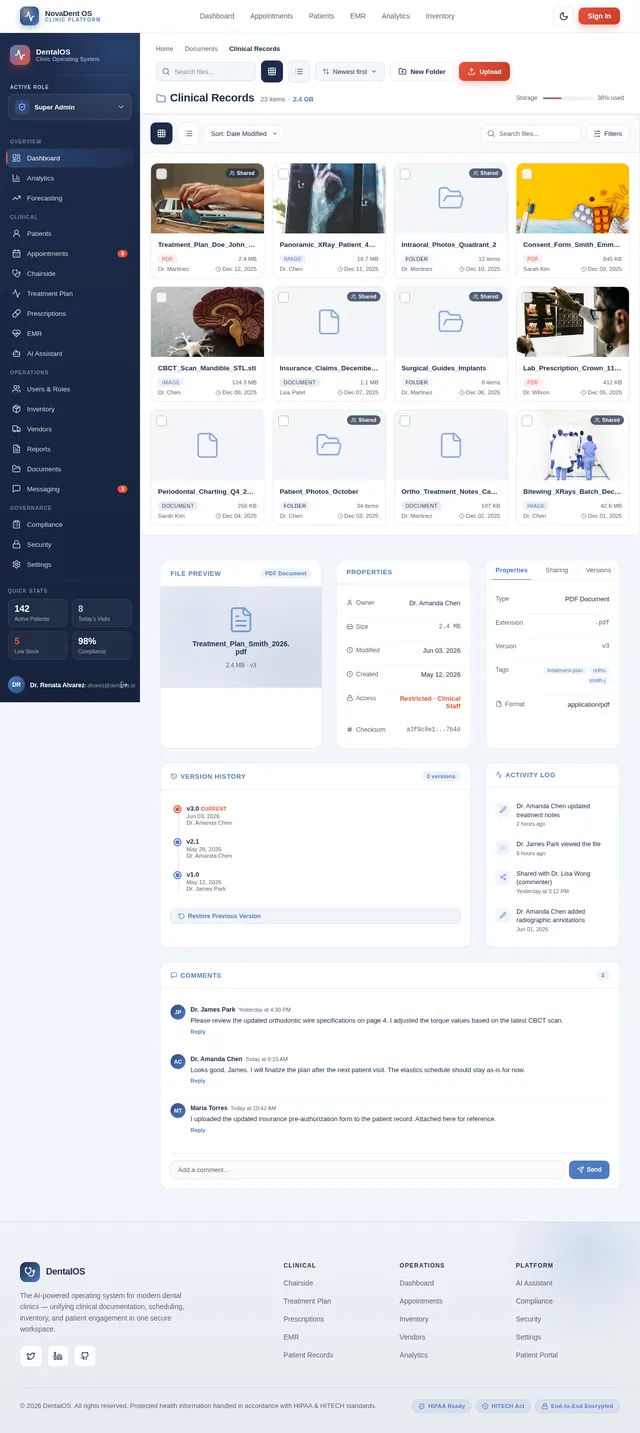This screenshot has width=640, height=1433.
Task: Switch to the Versions tab
Action: pyautogui.click(x=598, y=570)
